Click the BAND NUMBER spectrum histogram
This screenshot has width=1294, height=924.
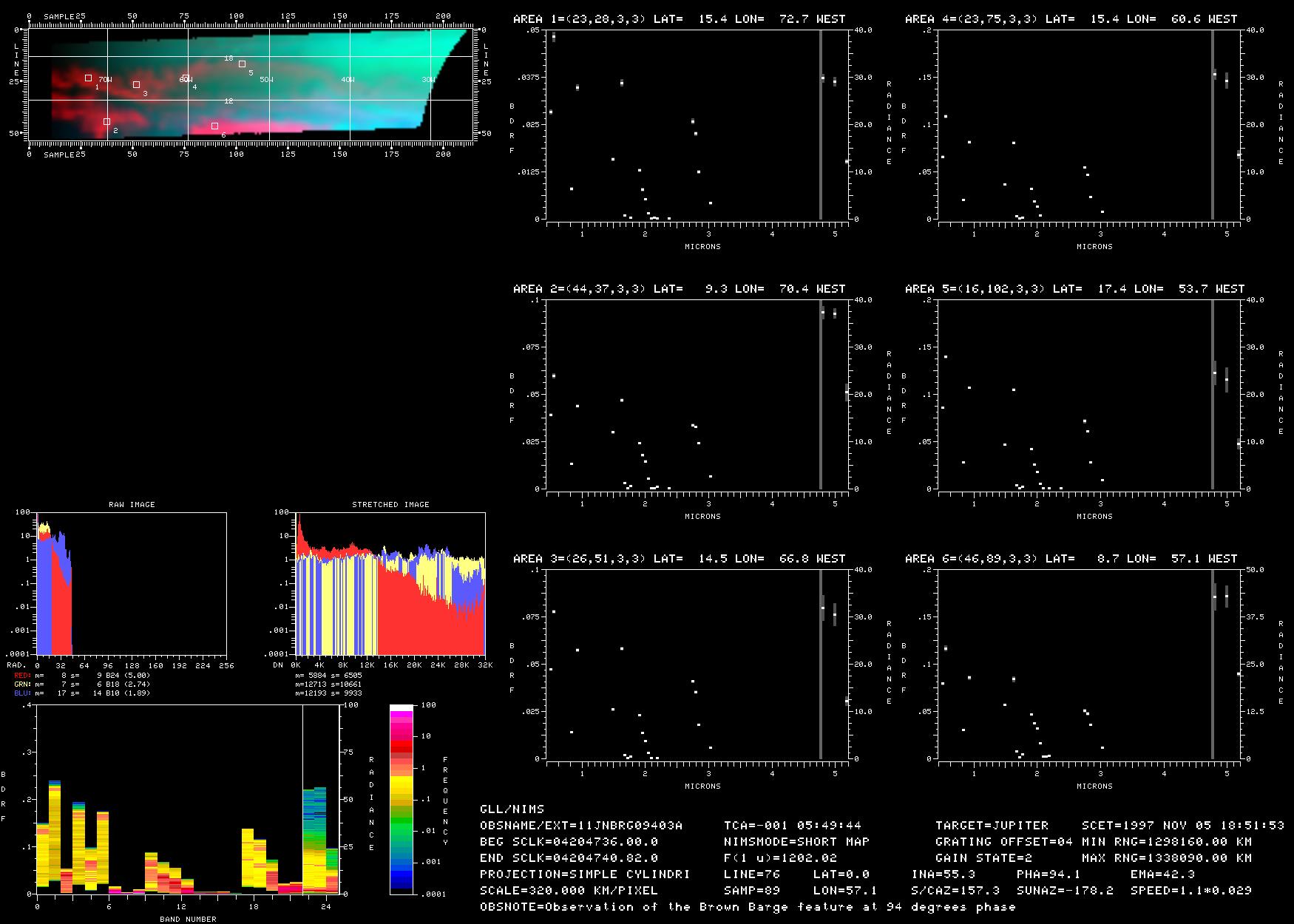188,799
